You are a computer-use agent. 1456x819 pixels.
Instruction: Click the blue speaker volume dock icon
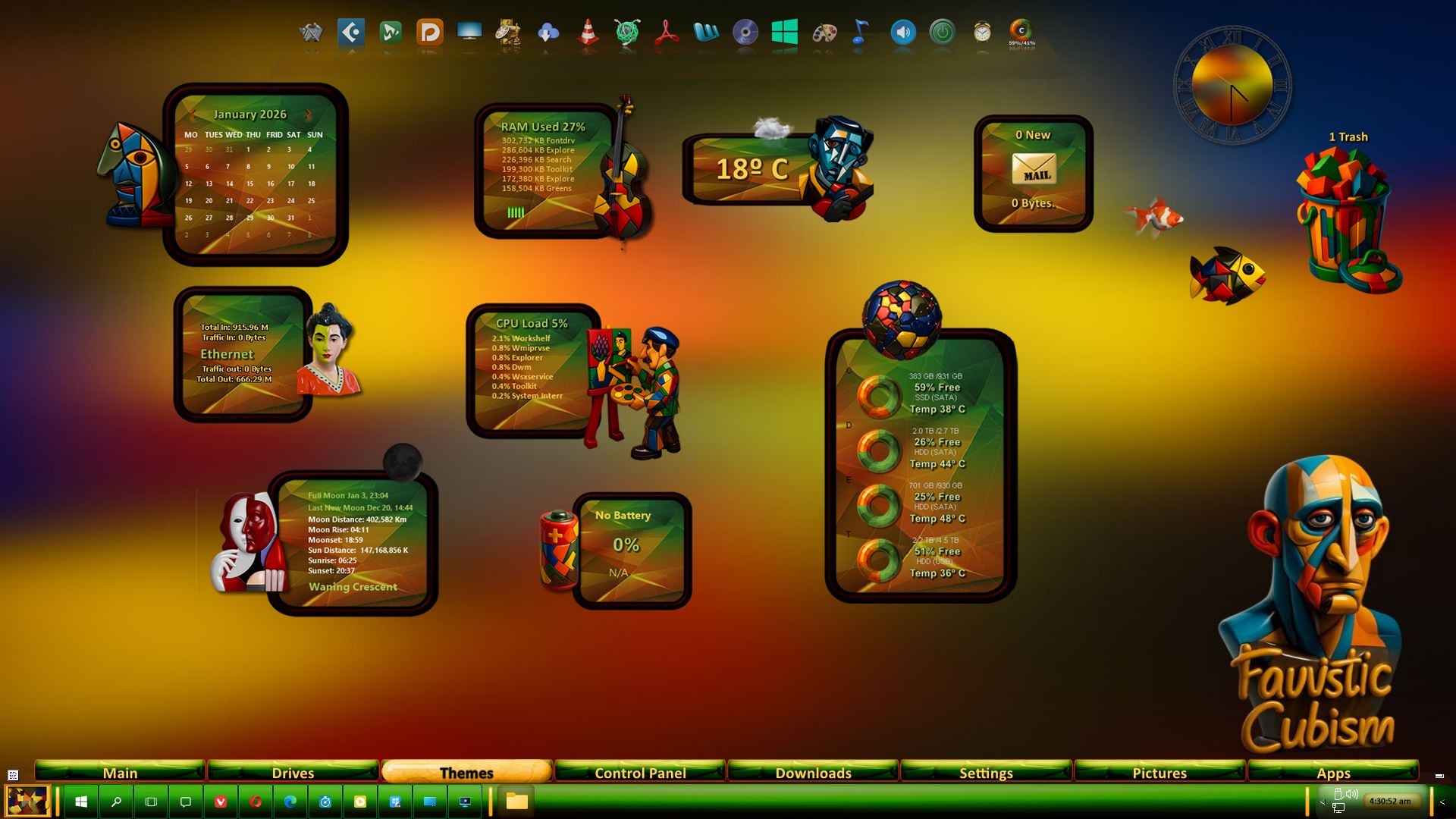[x=902, y=33]
